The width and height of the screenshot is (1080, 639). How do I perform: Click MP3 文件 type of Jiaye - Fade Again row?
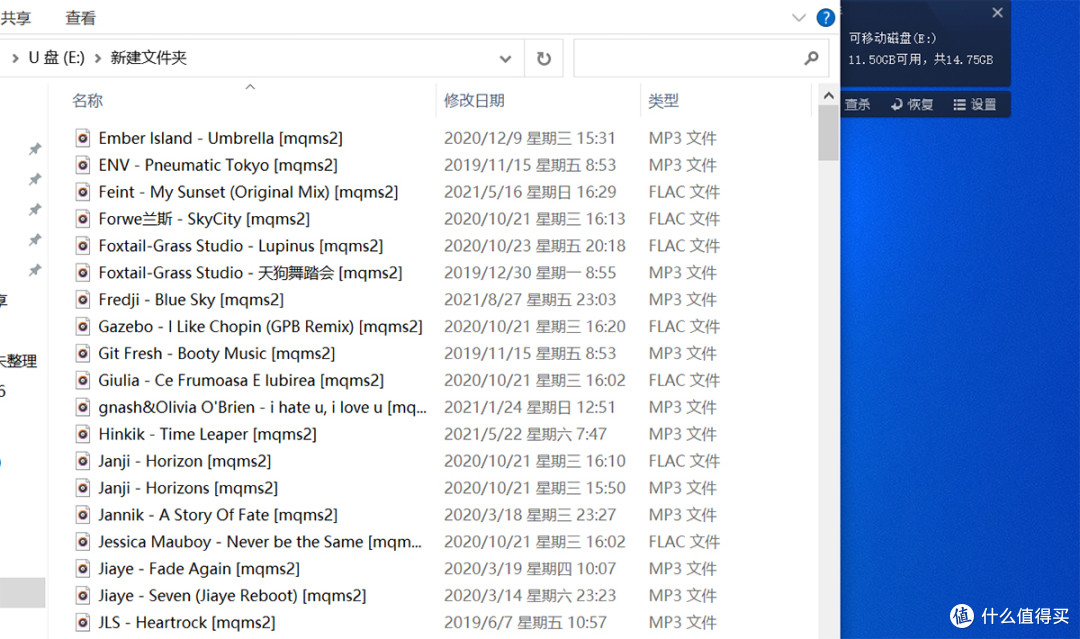(x=683, y=568)
